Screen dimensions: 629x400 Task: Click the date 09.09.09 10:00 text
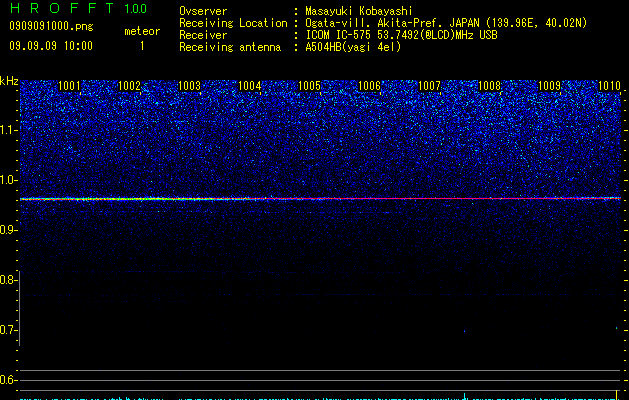pos(51,46)
